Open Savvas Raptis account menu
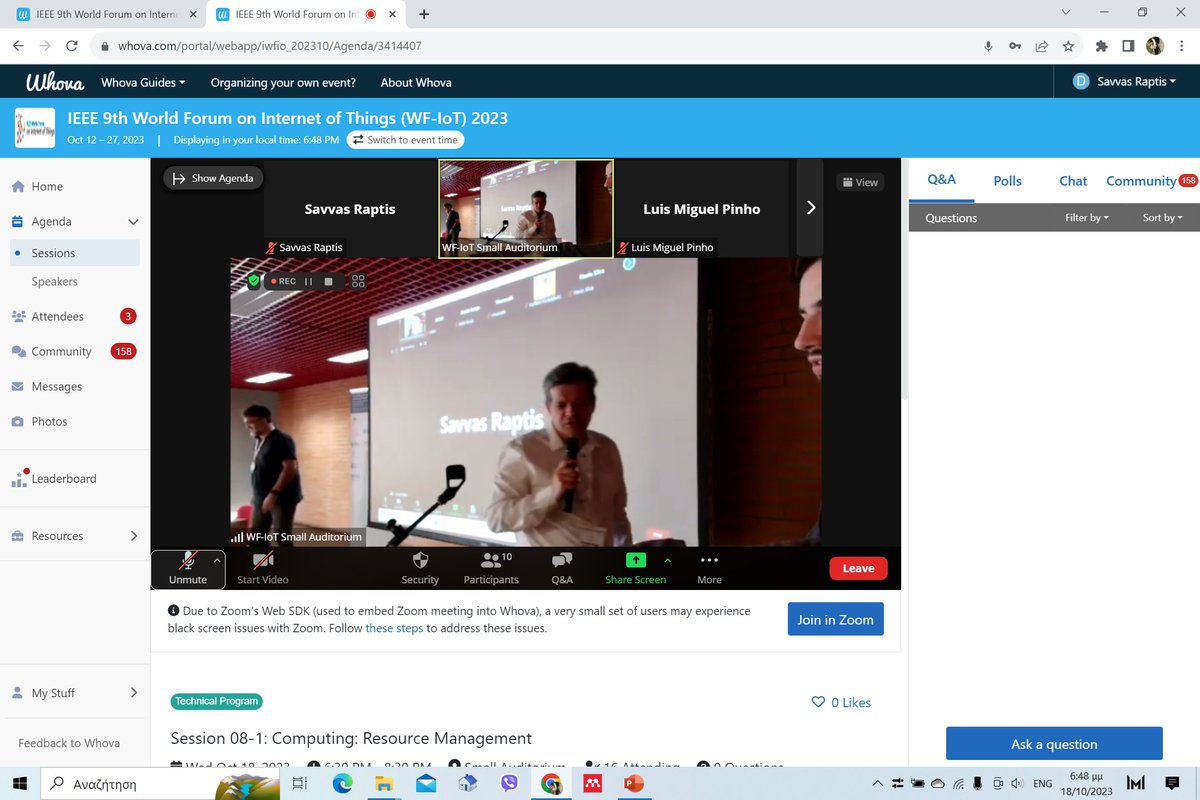Image resolution: width=1200 pixels, height=800 pixels. point(1123,81)
